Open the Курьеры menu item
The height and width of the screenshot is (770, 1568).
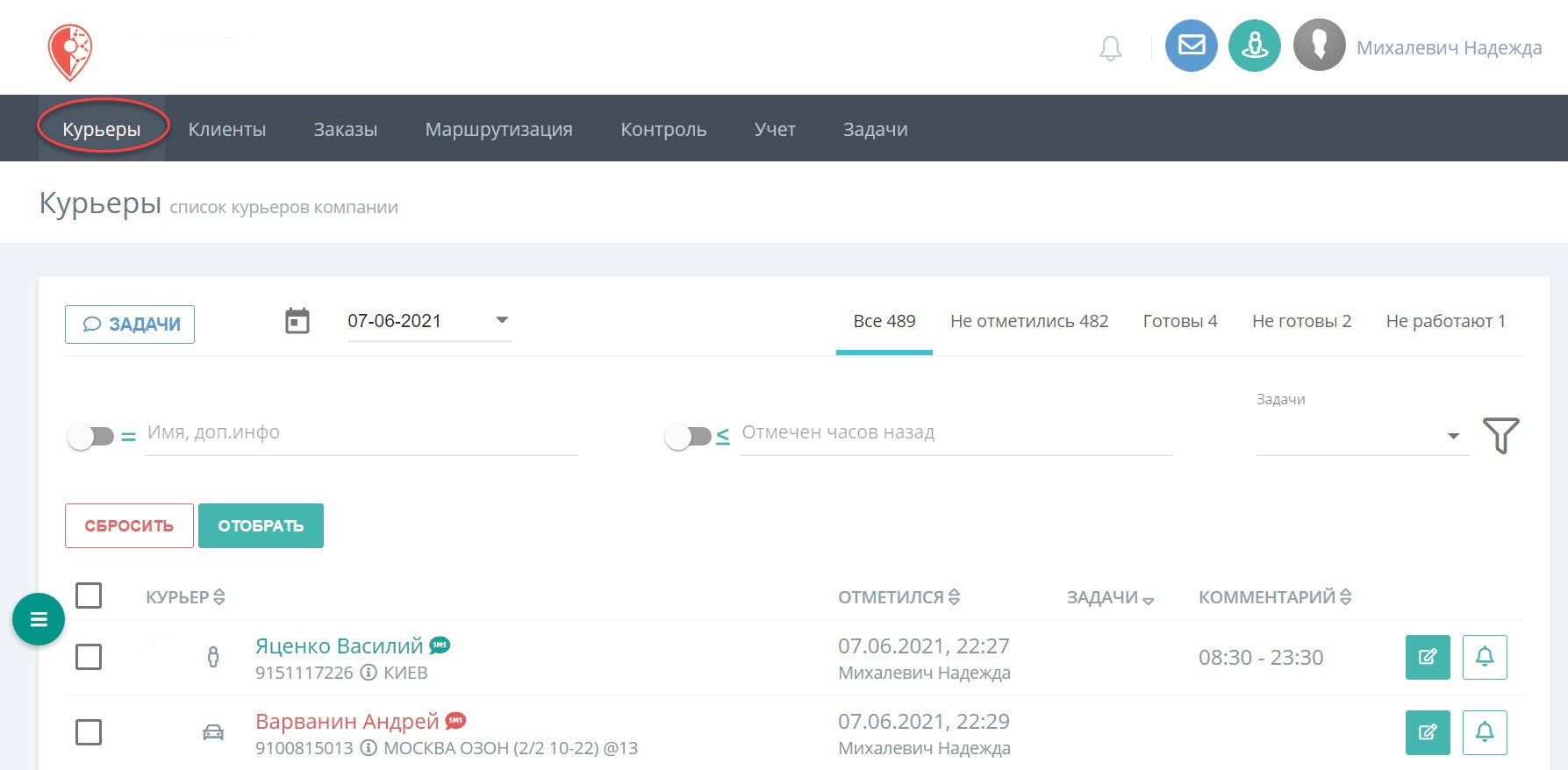[x=102, y=129]
